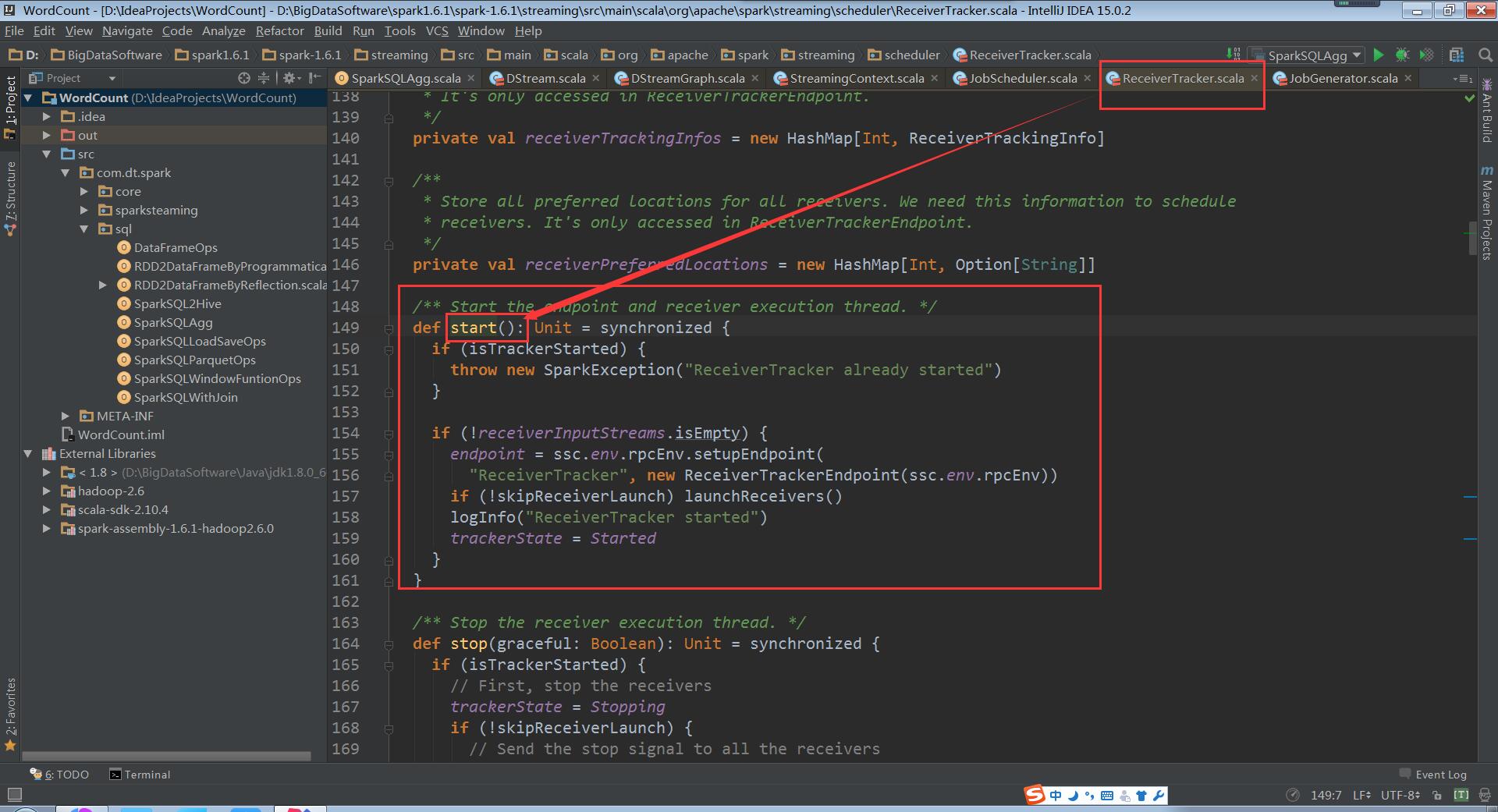Open Sogou soft keyboard icon

pyautogui.click(x=1107, y=796)
